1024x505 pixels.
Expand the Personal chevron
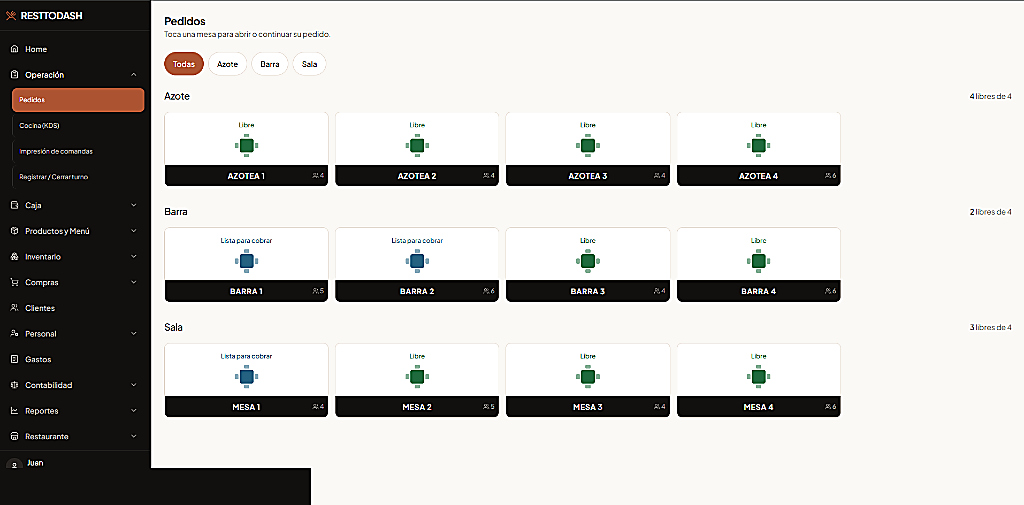(134, 334)
